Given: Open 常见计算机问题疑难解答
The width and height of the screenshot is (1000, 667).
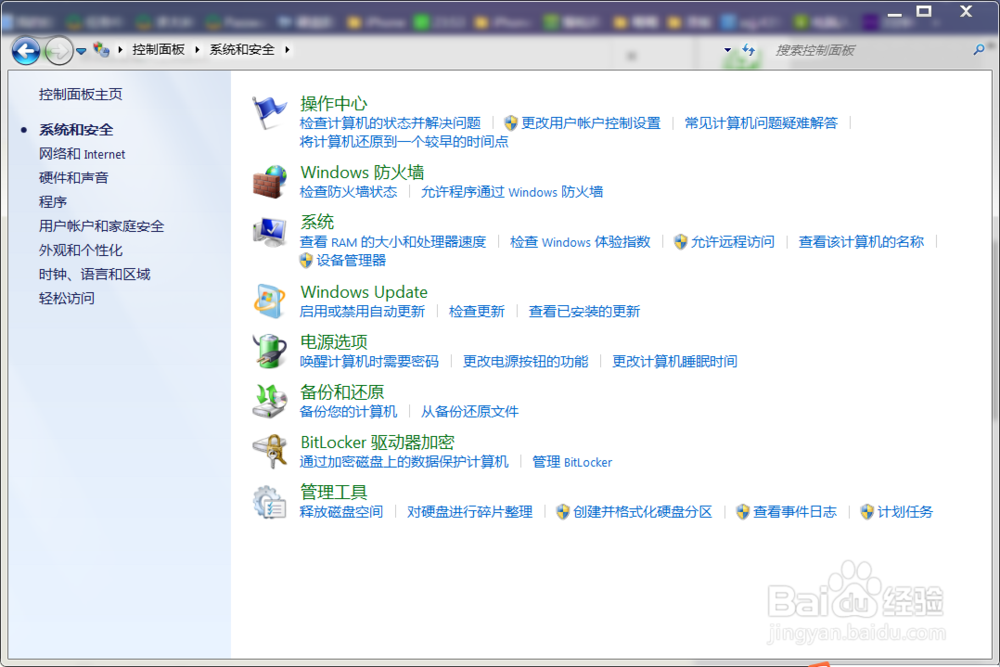Looking at the screenshot, I should pyautogui.click(x=761, y=123).
